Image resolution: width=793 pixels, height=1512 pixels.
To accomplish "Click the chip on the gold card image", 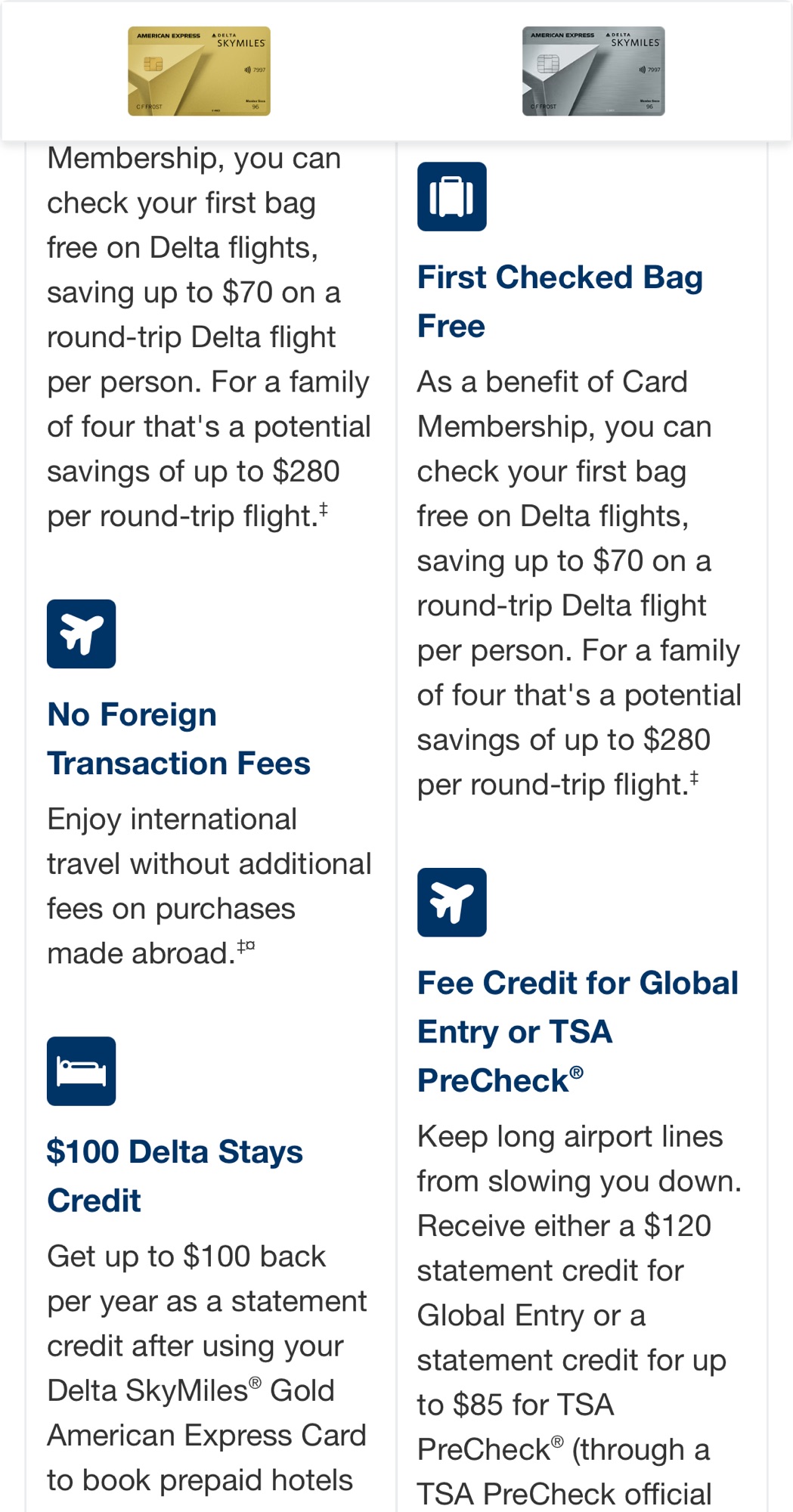I will 153,64.
